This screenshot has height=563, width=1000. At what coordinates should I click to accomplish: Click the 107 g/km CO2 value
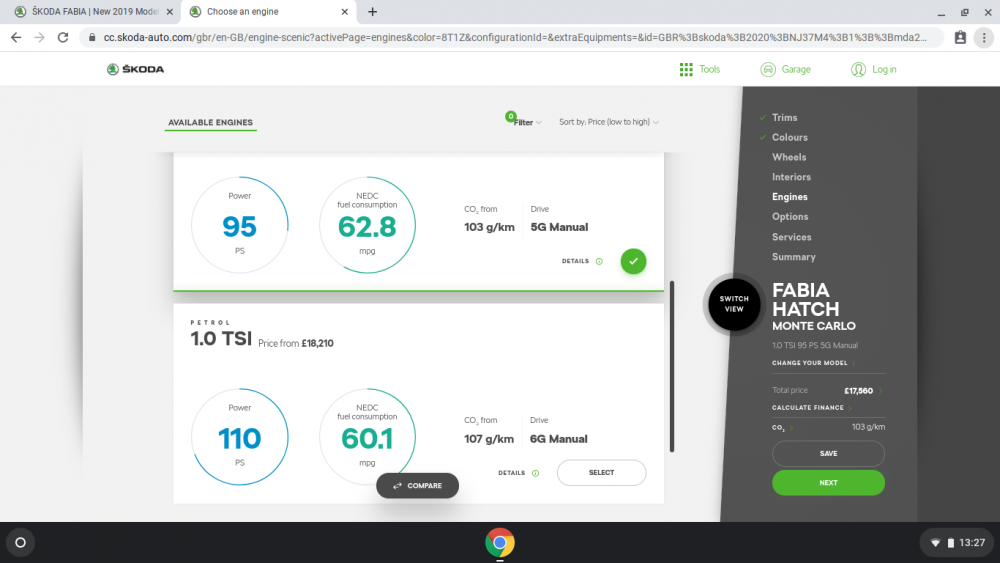489,439
